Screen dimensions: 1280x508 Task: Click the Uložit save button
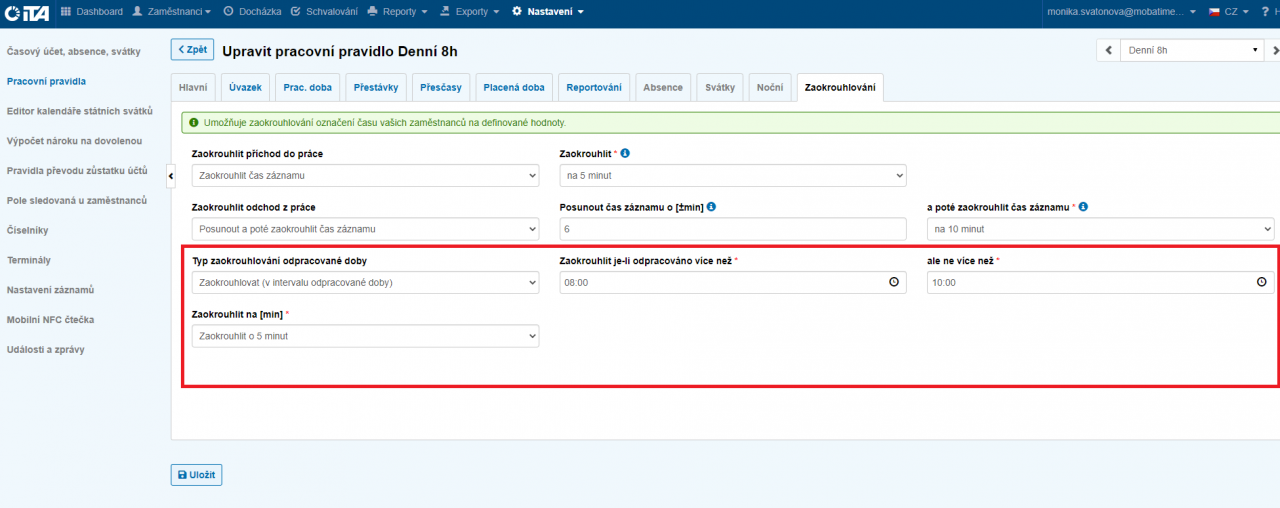pyautogui.click(x=196, y=475)
